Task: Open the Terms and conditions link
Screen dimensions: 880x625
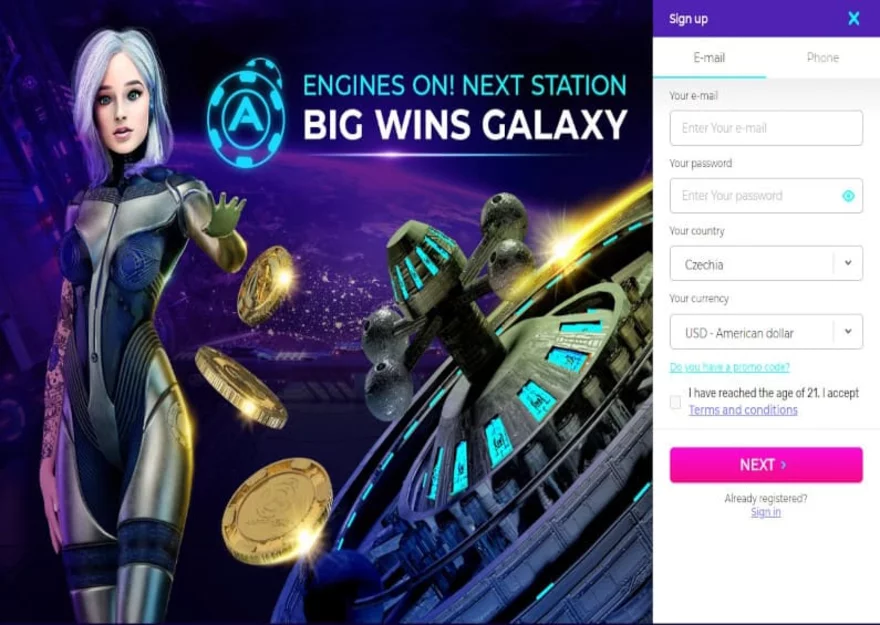Action: pos(743,410)
